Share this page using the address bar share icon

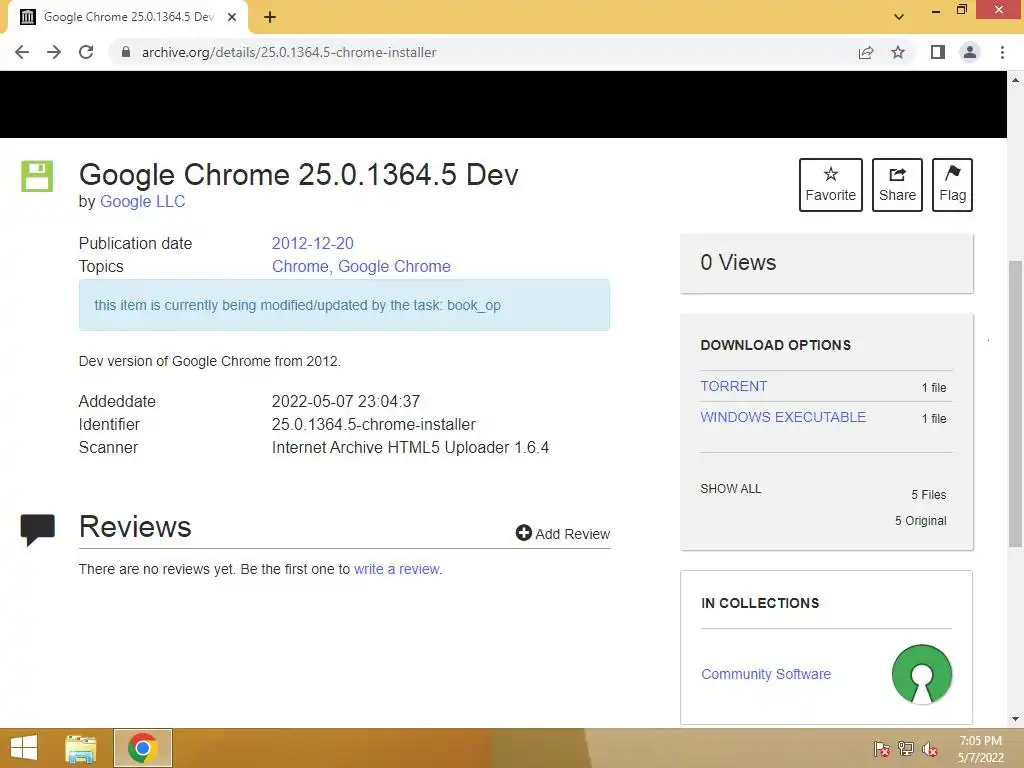point(866,52)
